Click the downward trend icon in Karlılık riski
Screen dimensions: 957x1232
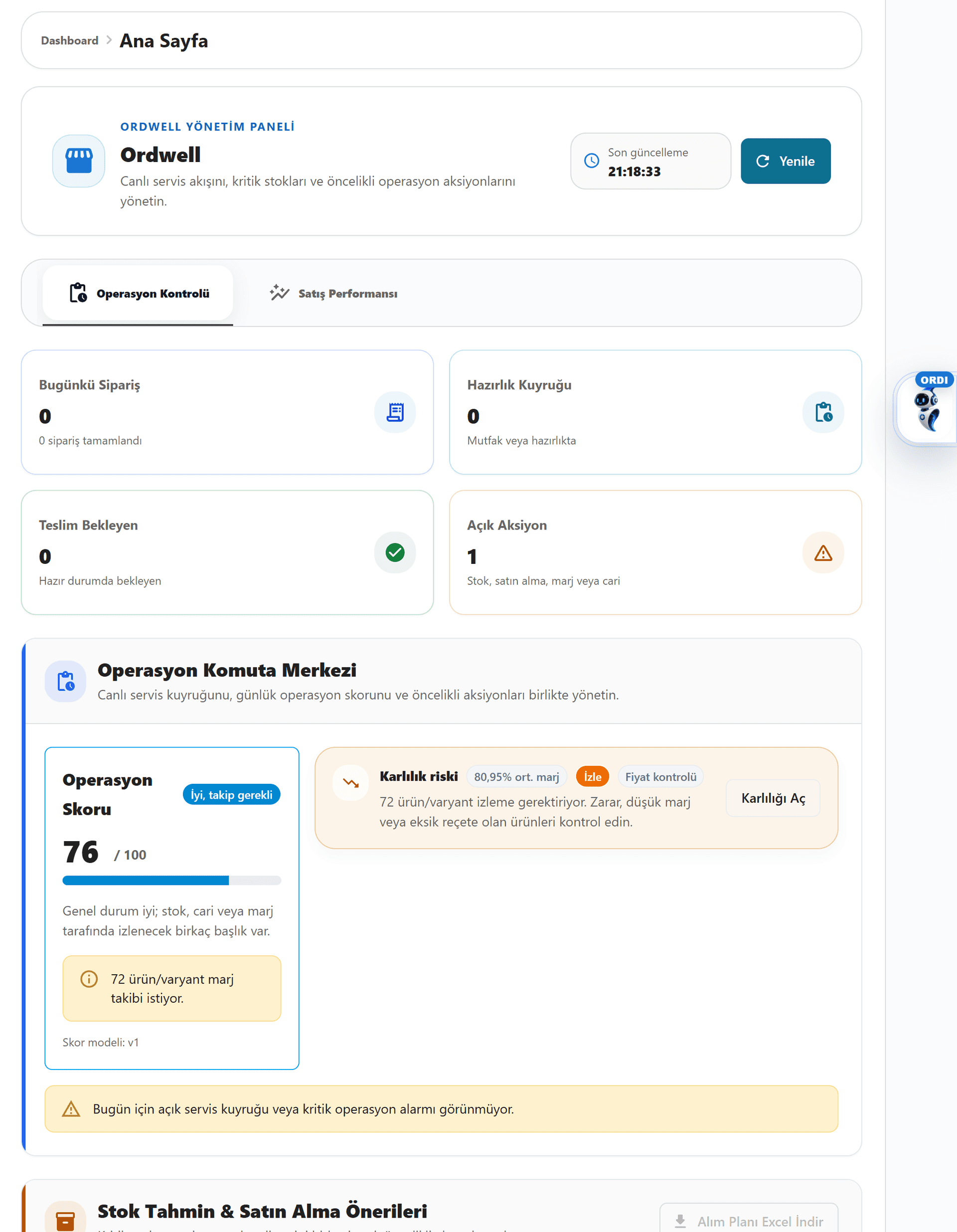coord(351,783)
